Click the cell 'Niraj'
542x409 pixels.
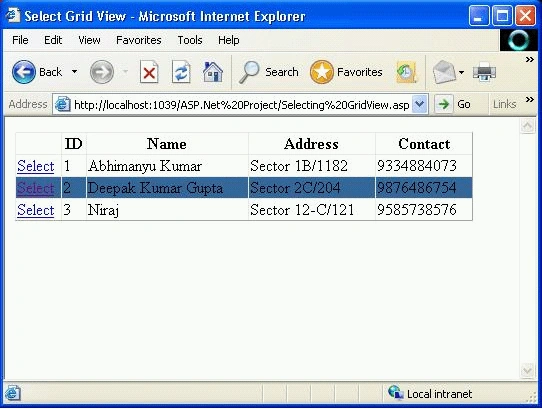(x=167, y=210)
